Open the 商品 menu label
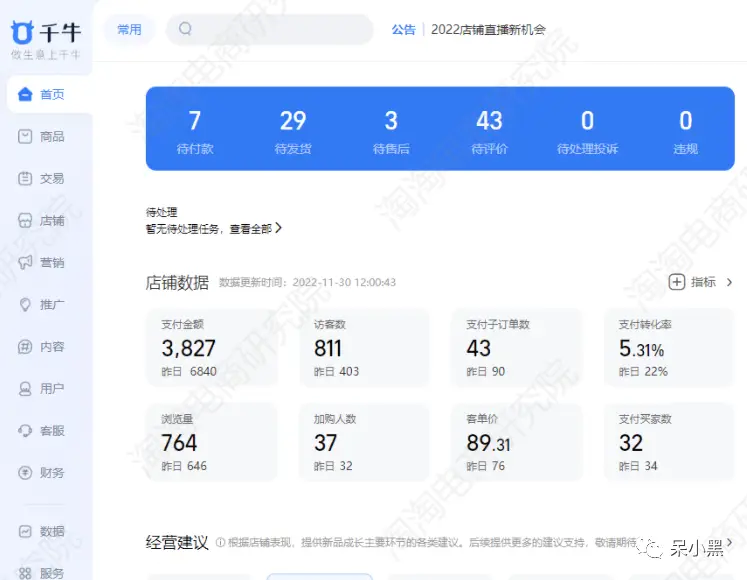Screen dimensions: 747x580 click(x=52, y=136)
